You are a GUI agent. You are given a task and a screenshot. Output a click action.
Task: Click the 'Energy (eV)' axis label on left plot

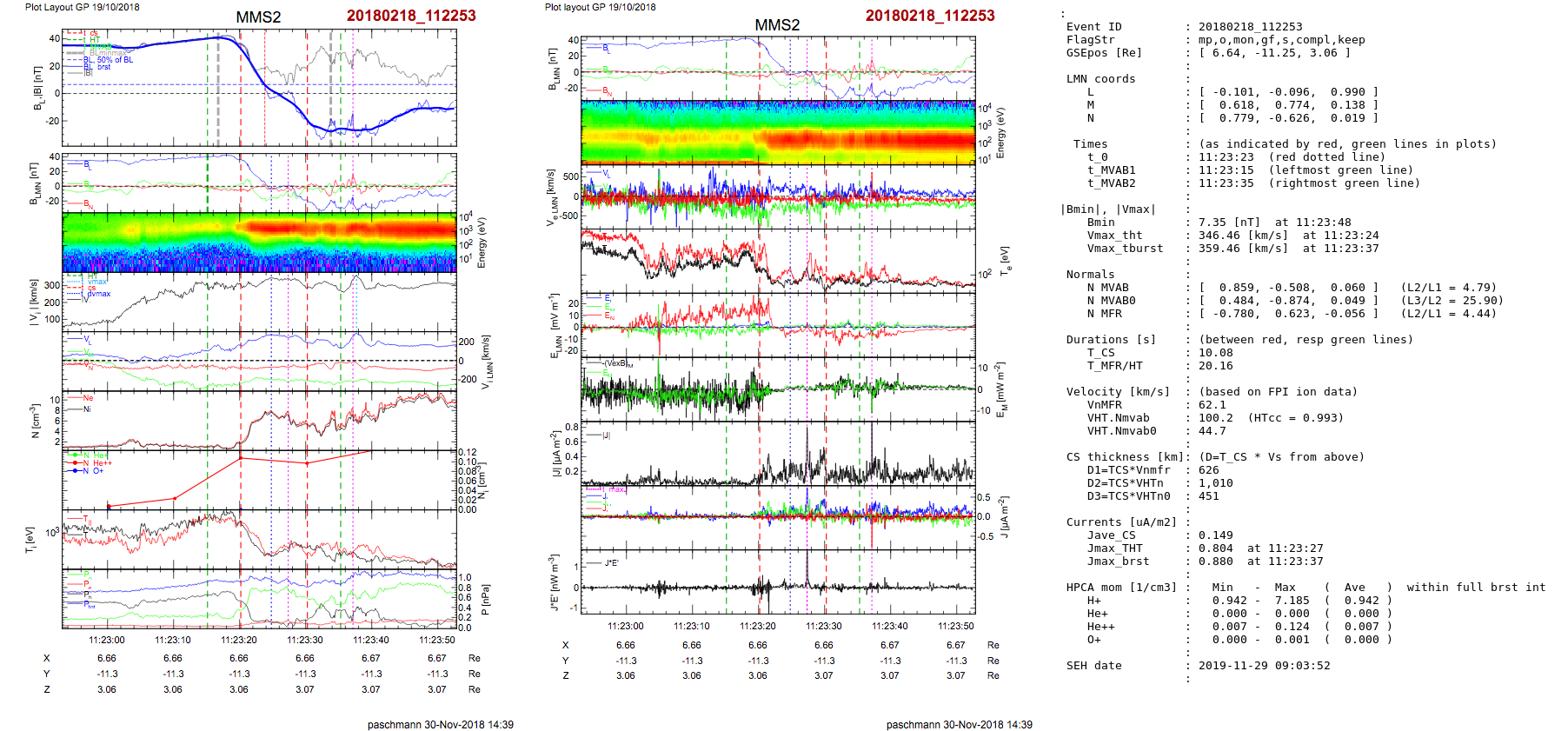pos(482,243)
